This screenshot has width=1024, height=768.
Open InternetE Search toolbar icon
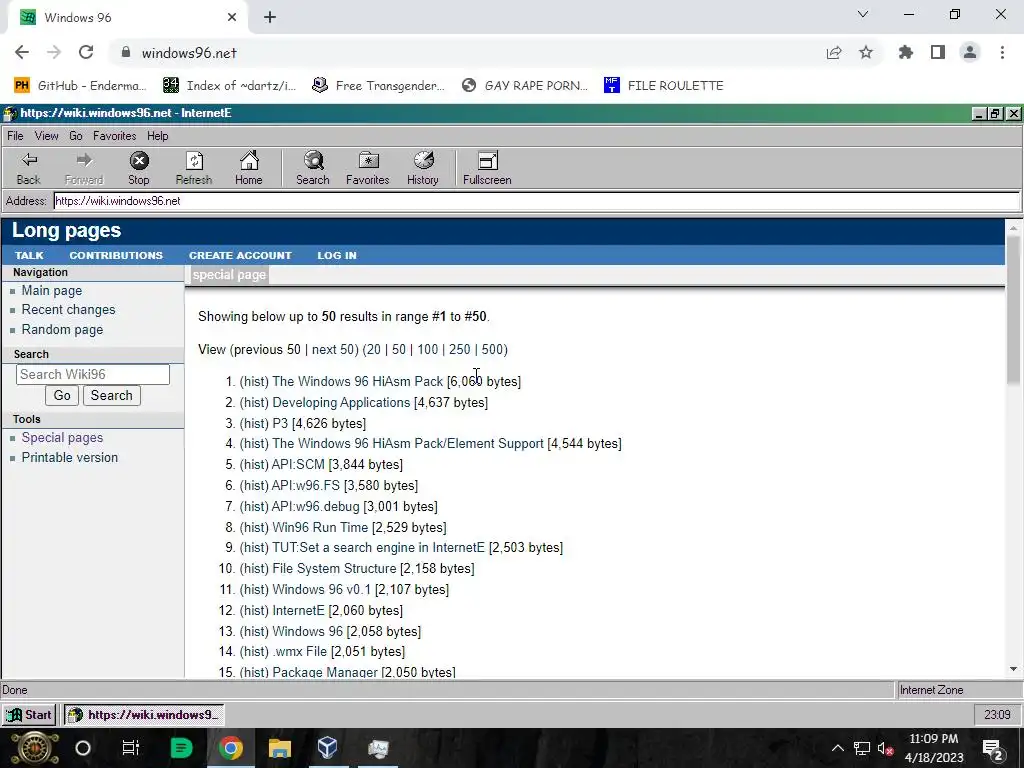[x=313, y=168]
